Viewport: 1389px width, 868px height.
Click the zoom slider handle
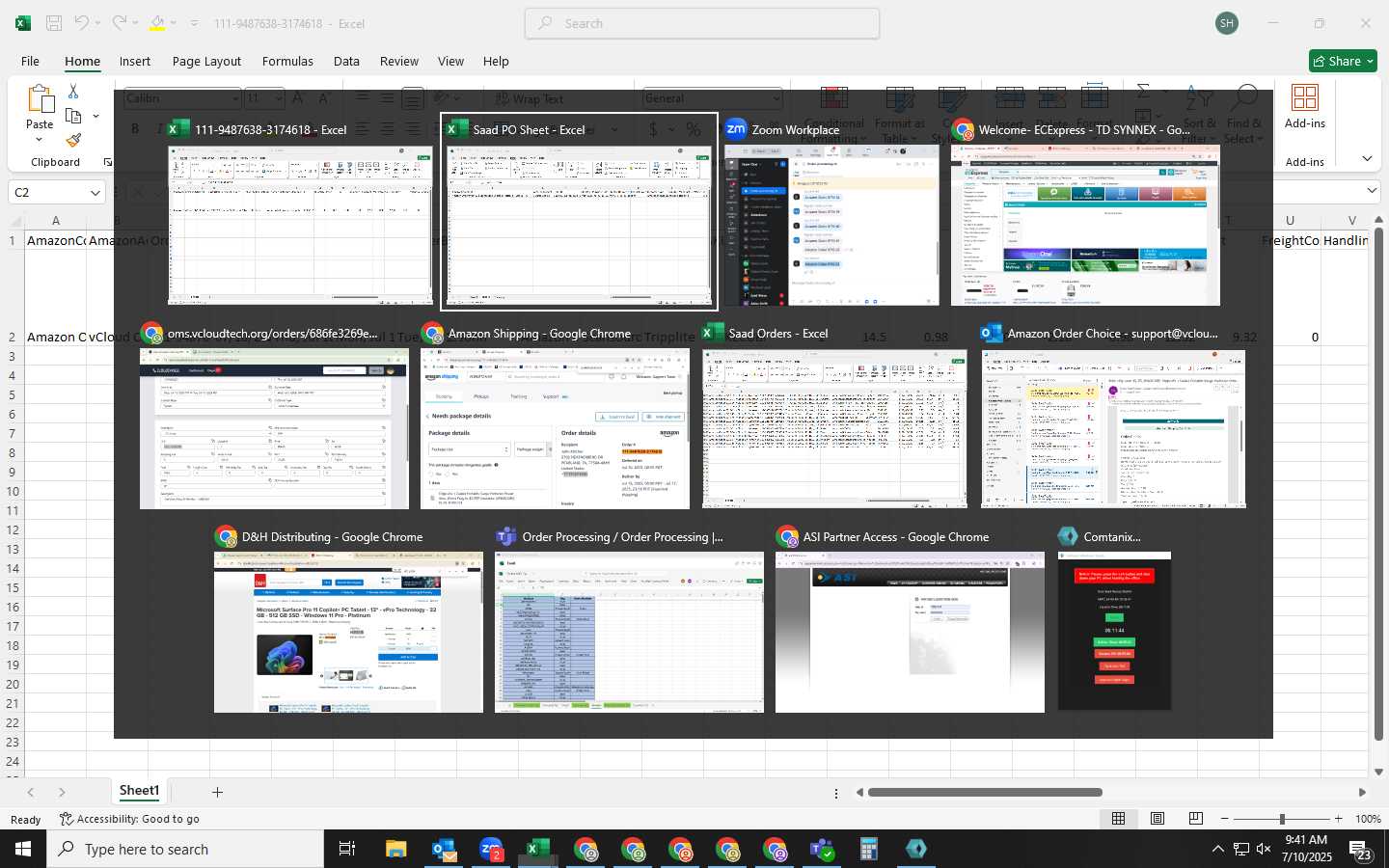point(1282,819)
